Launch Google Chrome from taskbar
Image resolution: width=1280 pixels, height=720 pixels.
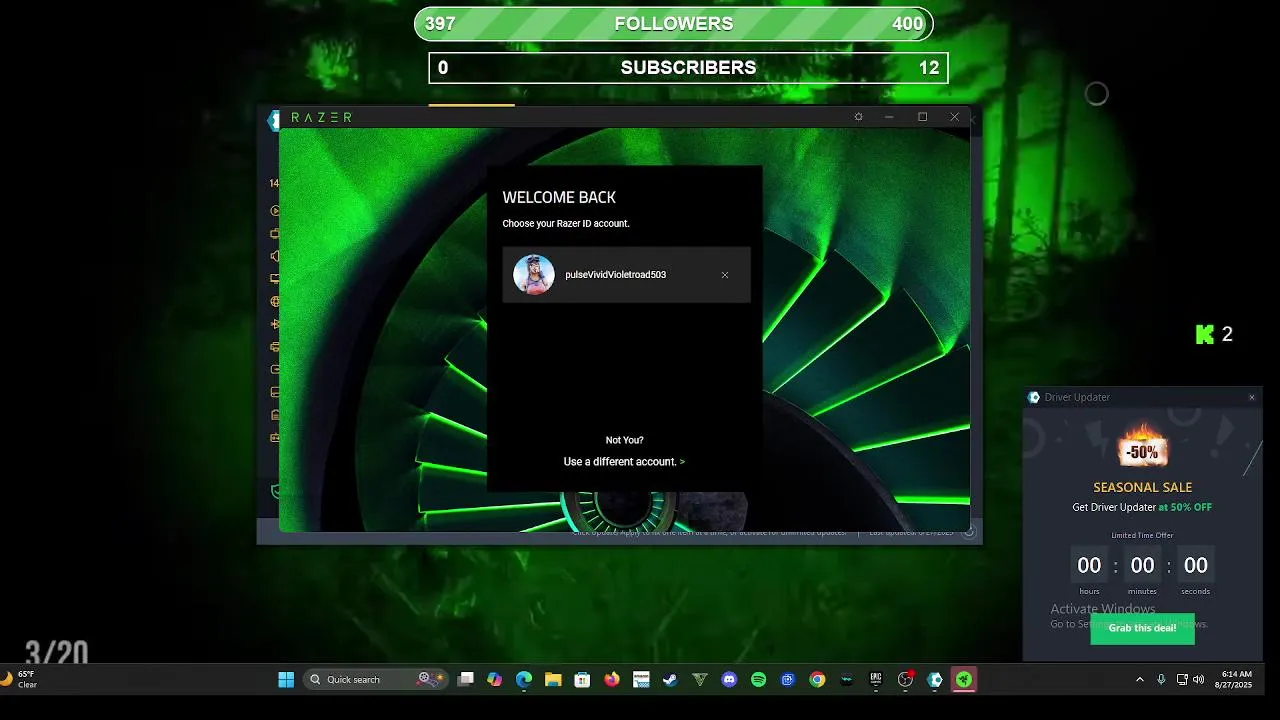pos(817,680)
